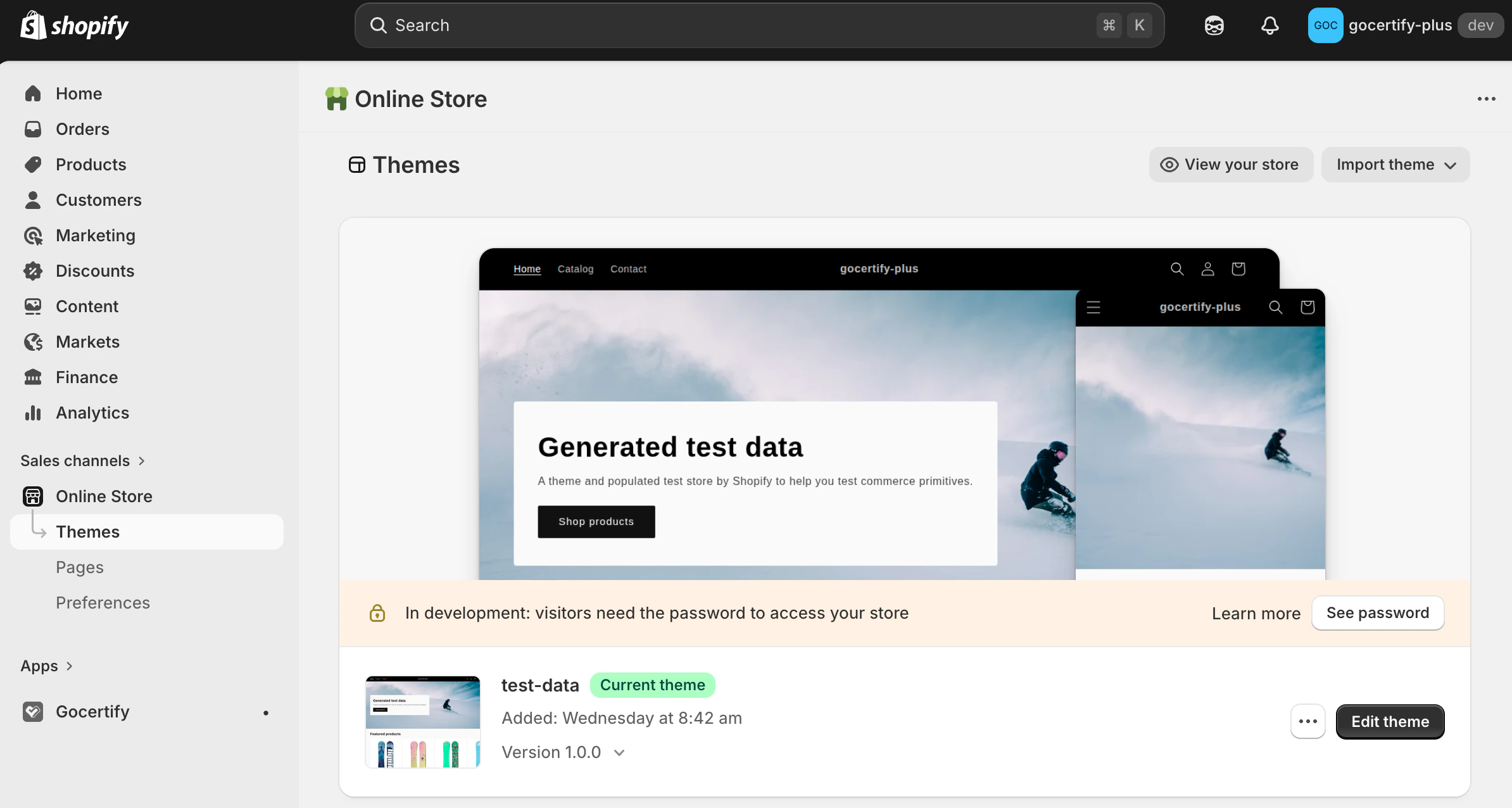Open the Preferences page
The image size is (1512, 808).
(103, 602)
